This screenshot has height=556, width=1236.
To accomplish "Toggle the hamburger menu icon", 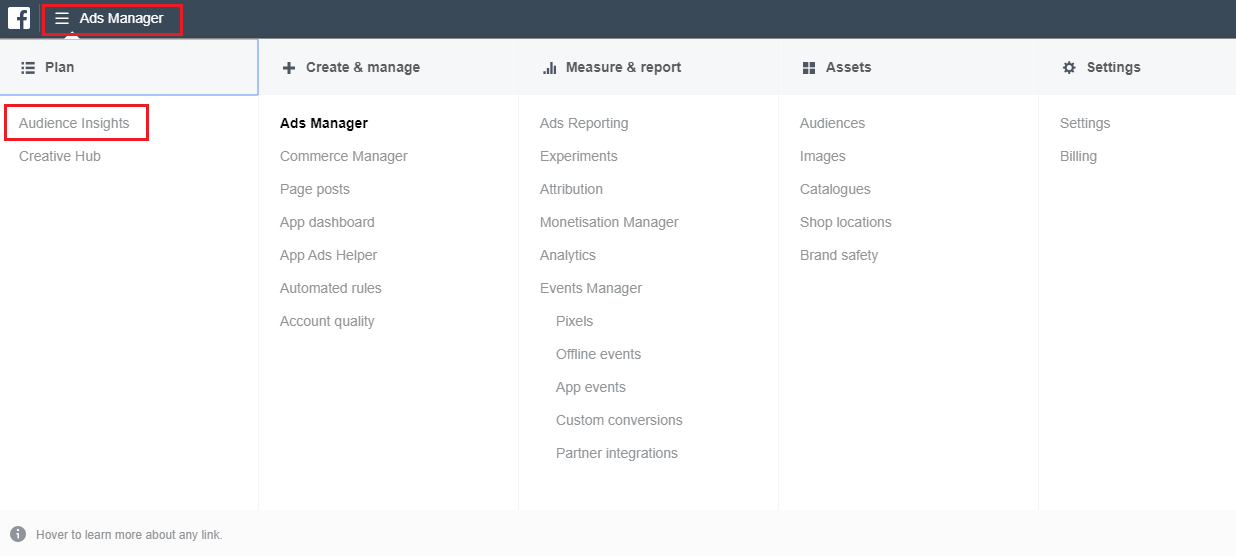I will coord(62,18).
